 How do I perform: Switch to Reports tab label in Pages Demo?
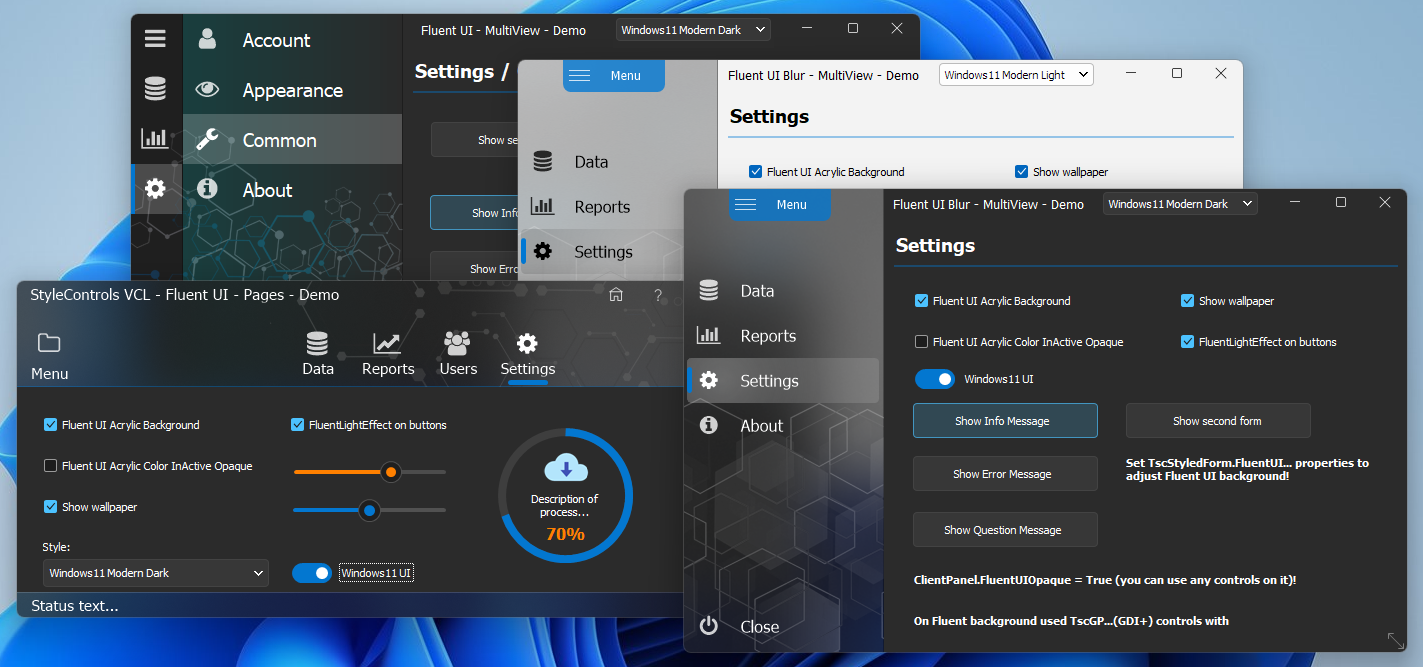388,369
